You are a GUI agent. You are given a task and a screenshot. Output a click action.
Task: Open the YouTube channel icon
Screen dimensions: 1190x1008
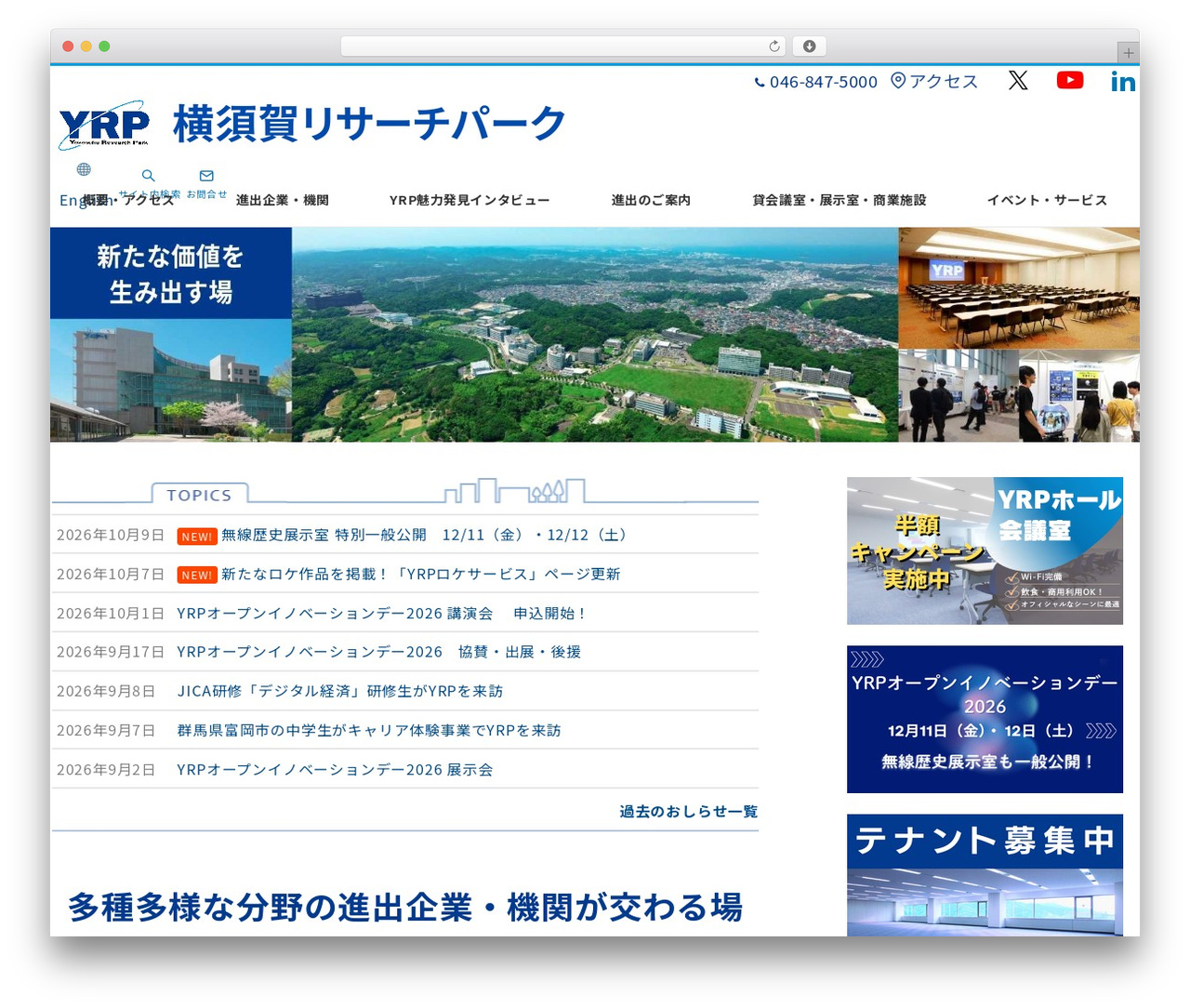tap(1070, 81)
